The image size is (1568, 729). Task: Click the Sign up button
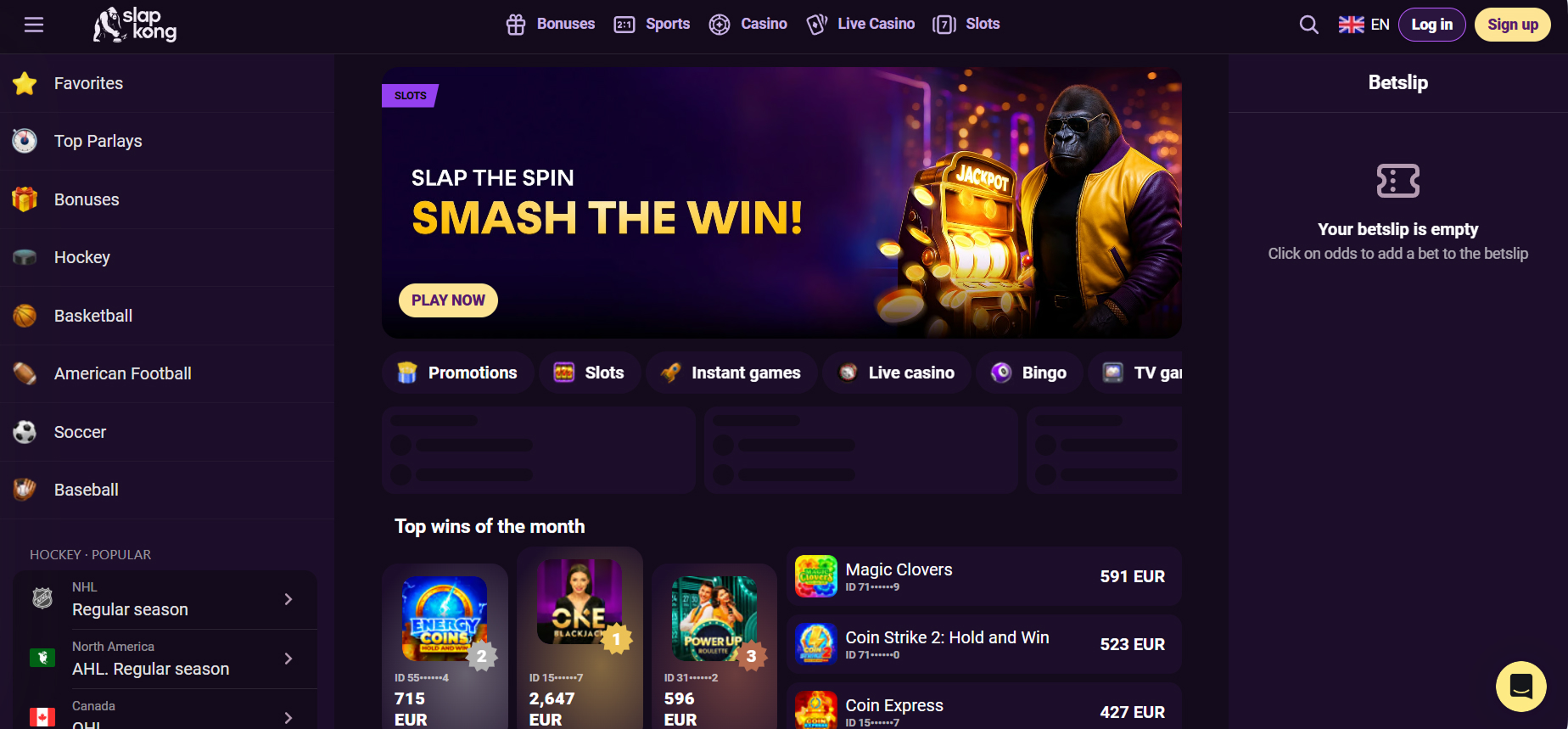[1513, 25]
